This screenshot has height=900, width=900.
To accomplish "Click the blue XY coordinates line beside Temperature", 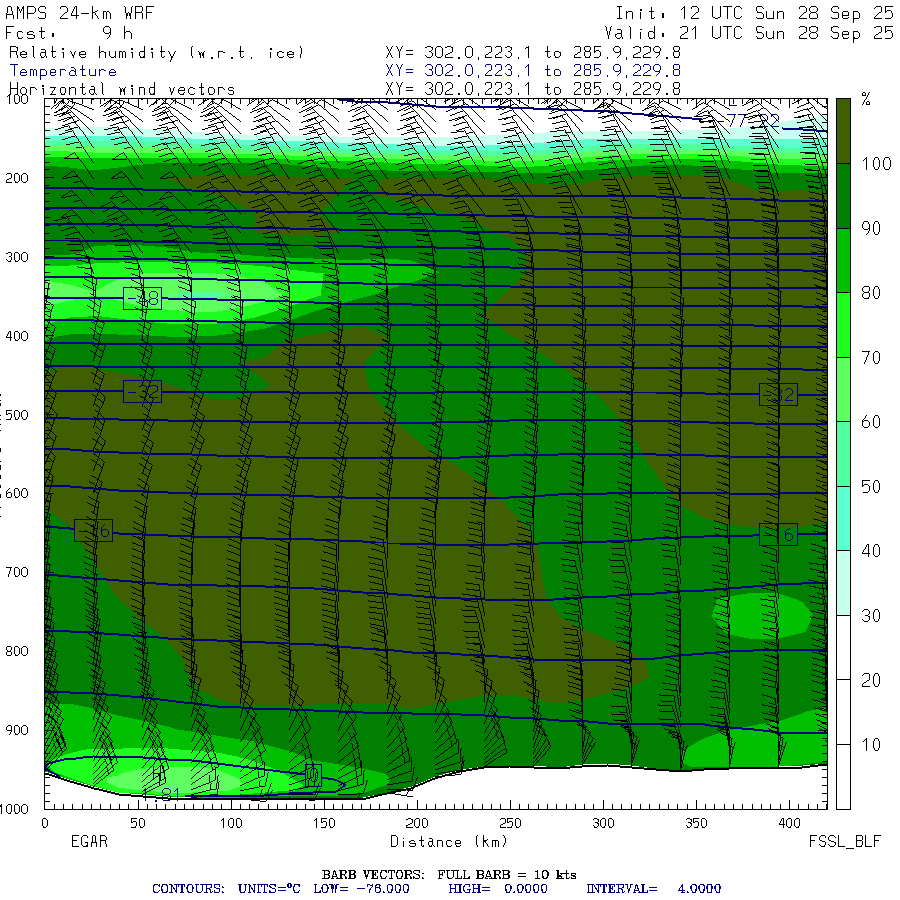I will [x=533, y=71].
